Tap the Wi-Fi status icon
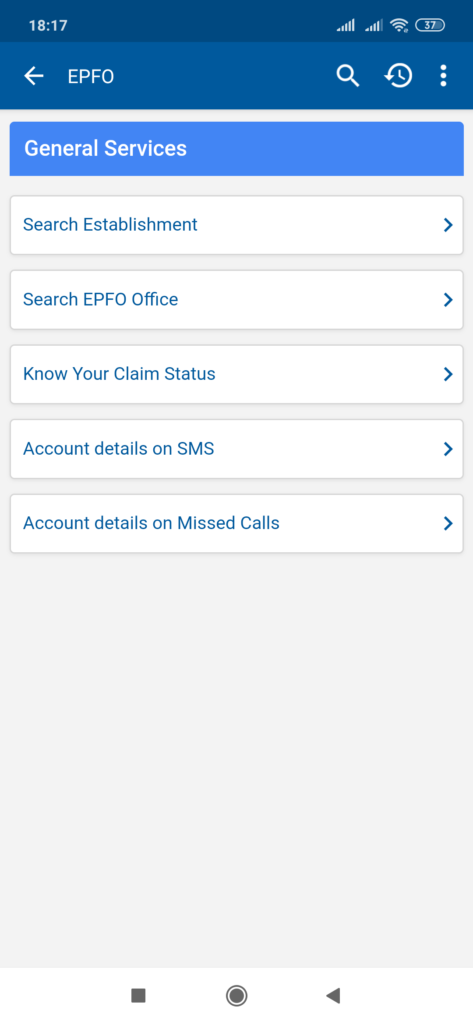This screenshot has height=1024, width=473. click(x=399, y=25)
